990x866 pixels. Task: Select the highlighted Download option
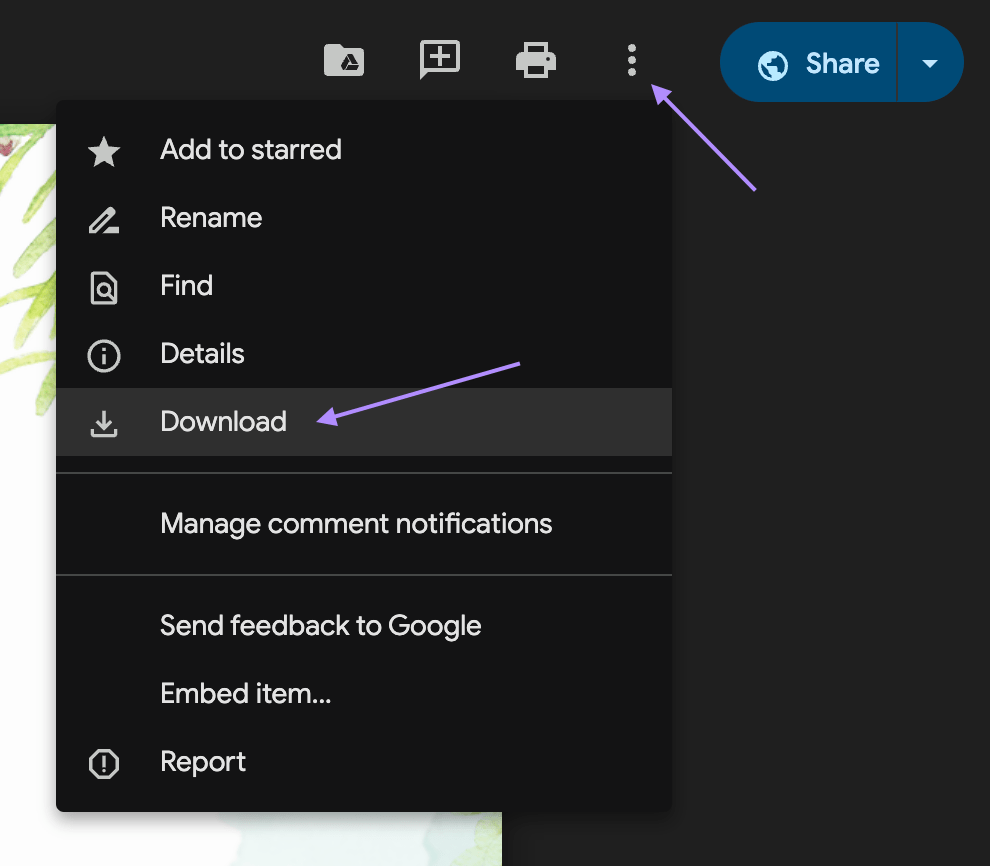point(223,422)
